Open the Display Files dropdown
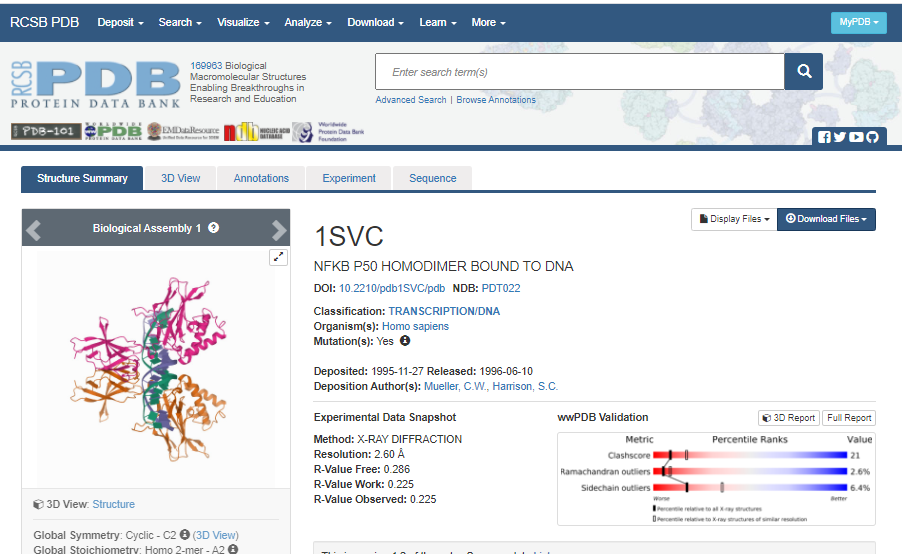Viewport: 902px width, 554px height. coord(733,219)
